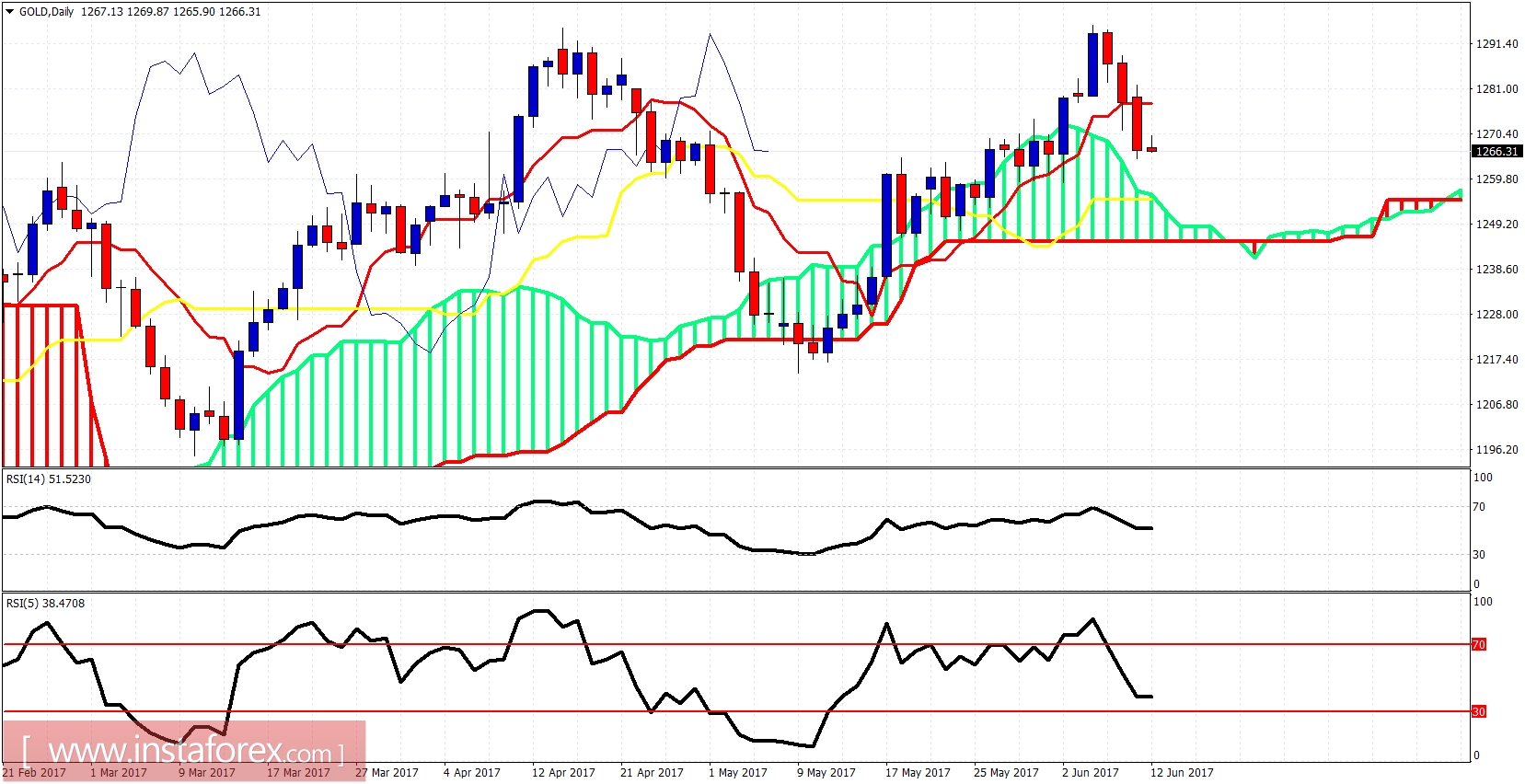
Task: Click the red 30 level marker in RSI(5)
Action: pyautogui.click(x=1479, y=712)
